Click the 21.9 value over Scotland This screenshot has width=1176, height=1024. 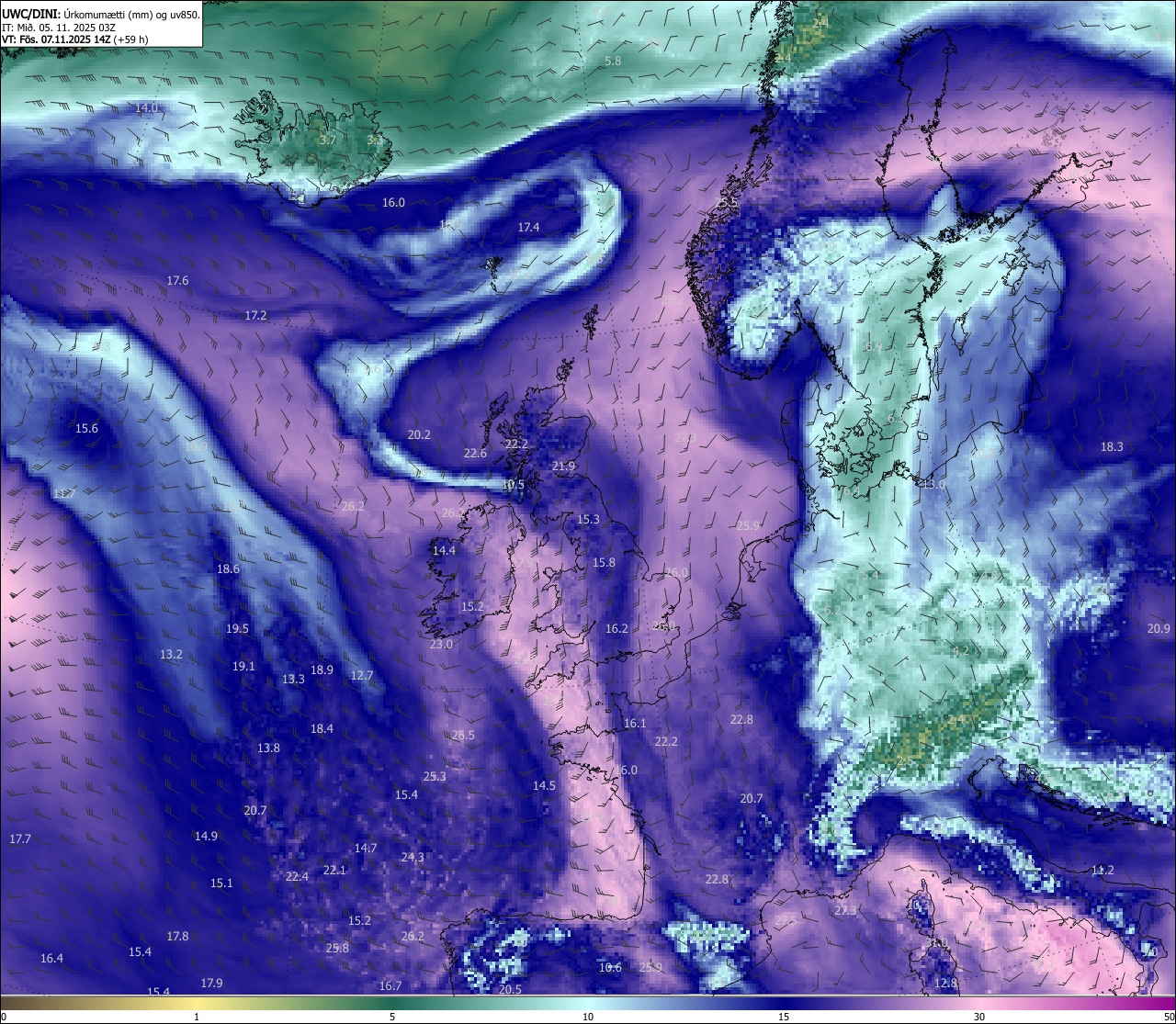(563, 467)
